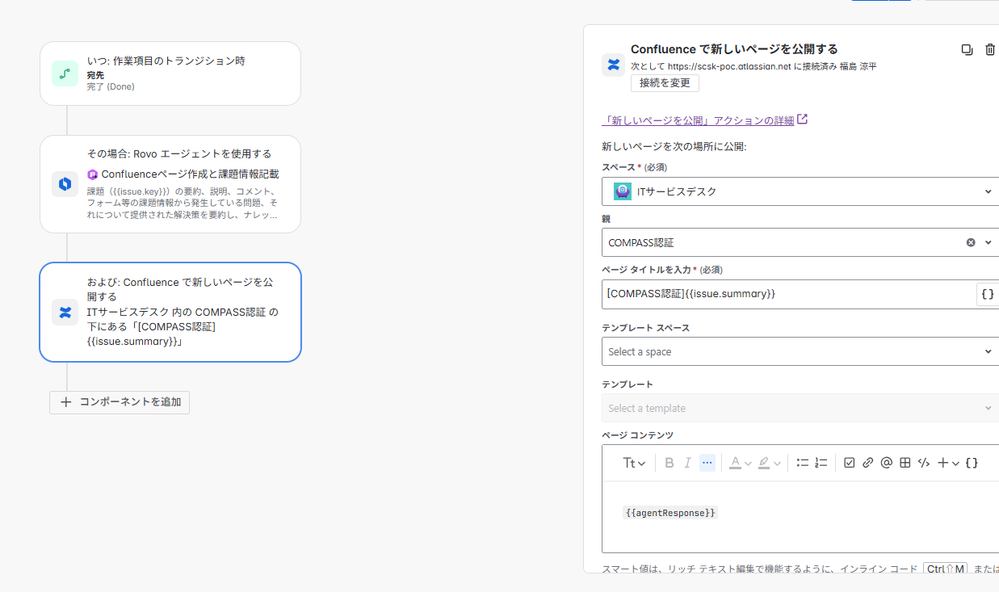This screenshot has height=592, width=999.
Task: Insert an @ mention
Action: (886, 463)
